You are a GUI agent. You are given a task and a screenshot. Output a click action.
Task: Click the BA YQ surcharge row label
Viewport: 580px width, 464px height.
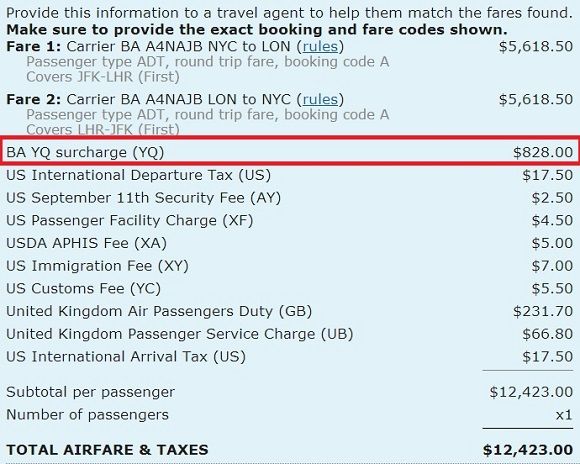pos(85,152)
